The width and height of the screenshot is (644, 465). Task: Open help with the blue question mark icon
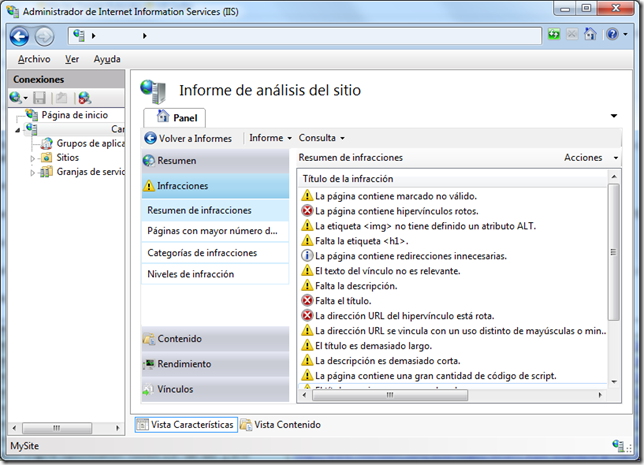(x=612, y=34)
